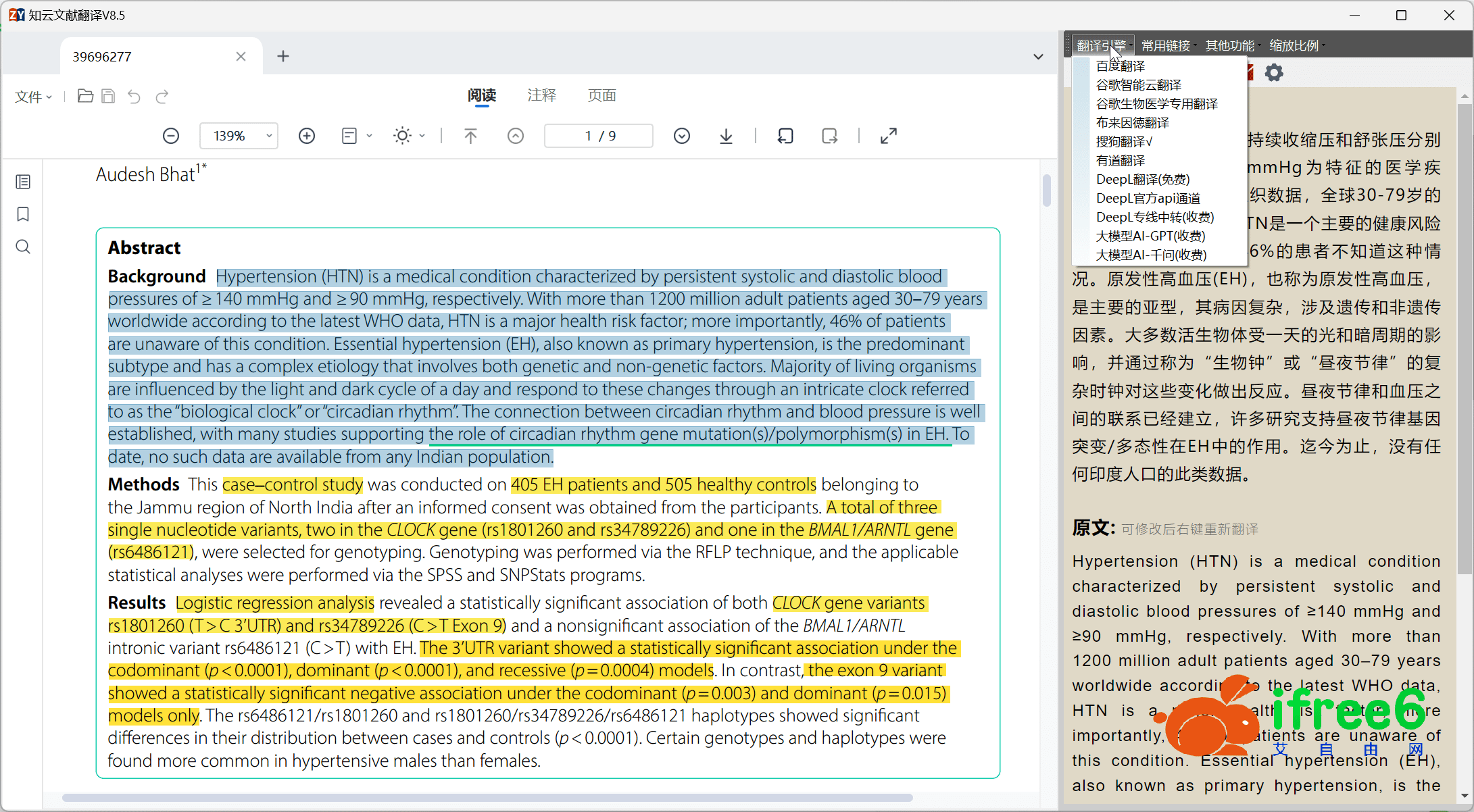Click the page number input field
The image size is (1474, 812).
[599, 136]
